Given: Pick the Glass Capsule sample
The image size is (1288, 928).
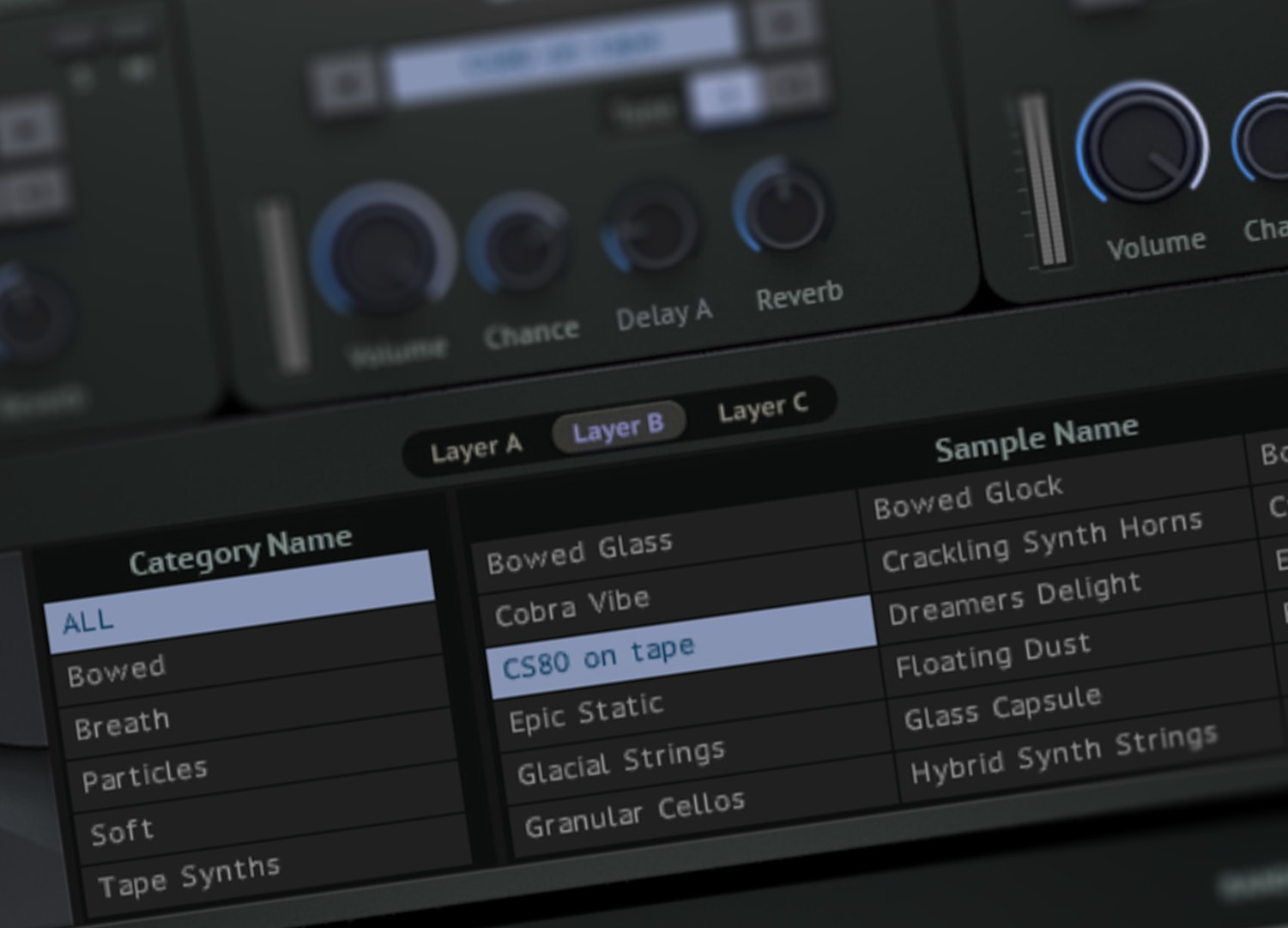Looking at the screenshot, I should point(1085,697).
